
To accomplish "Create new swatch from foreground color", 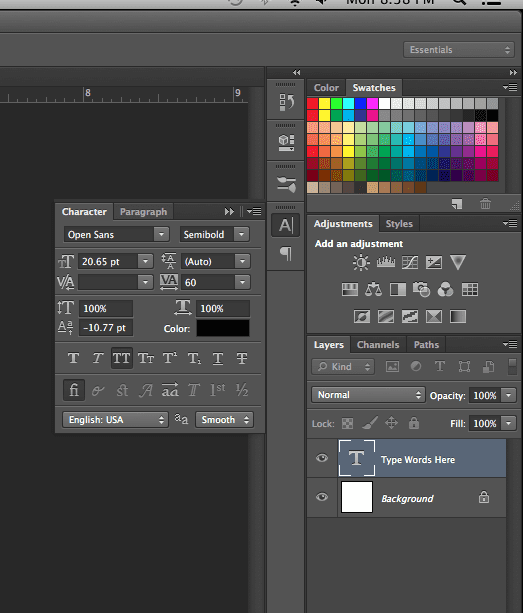I will tap(457, 204).
